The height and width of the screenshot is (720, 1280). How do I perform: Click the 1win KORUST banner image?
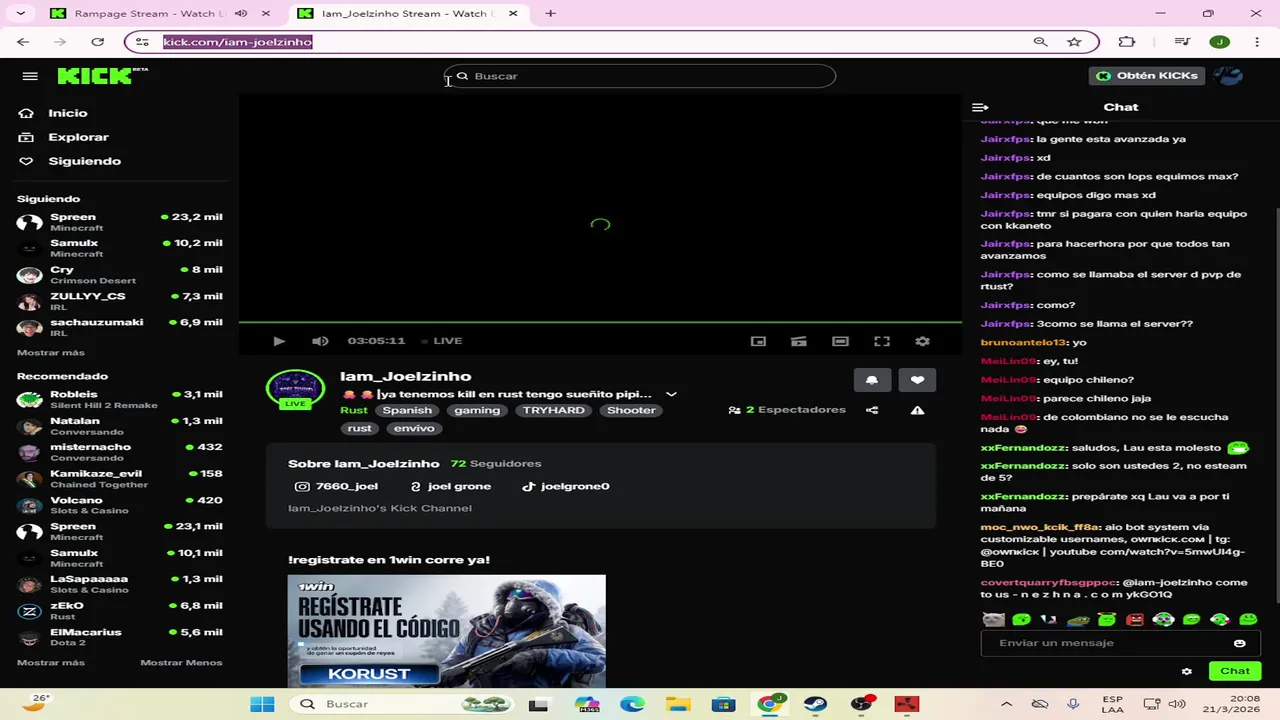[x=446, y=631]
